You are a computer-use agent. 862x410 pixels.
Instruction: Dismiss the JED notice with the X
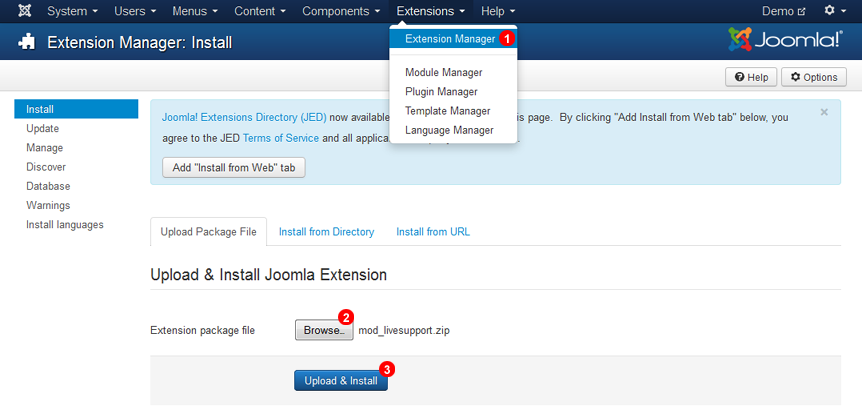824,112
